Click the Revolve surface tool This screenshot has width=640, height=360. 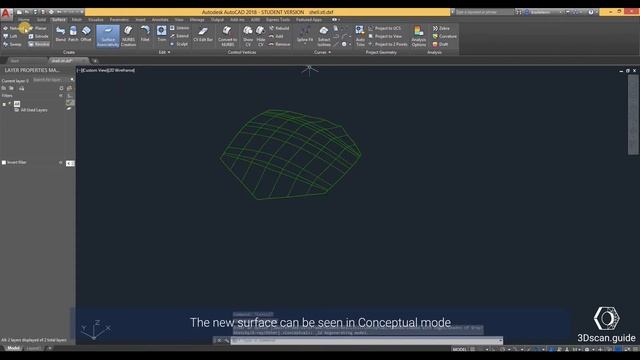click(x=39, y=44)
